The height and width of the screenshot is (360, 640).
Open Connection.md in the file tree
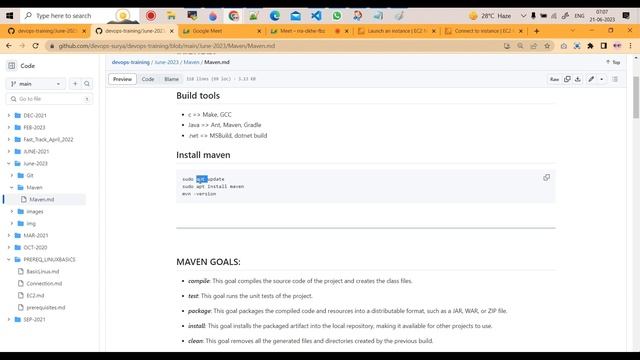tap(44, 284)
